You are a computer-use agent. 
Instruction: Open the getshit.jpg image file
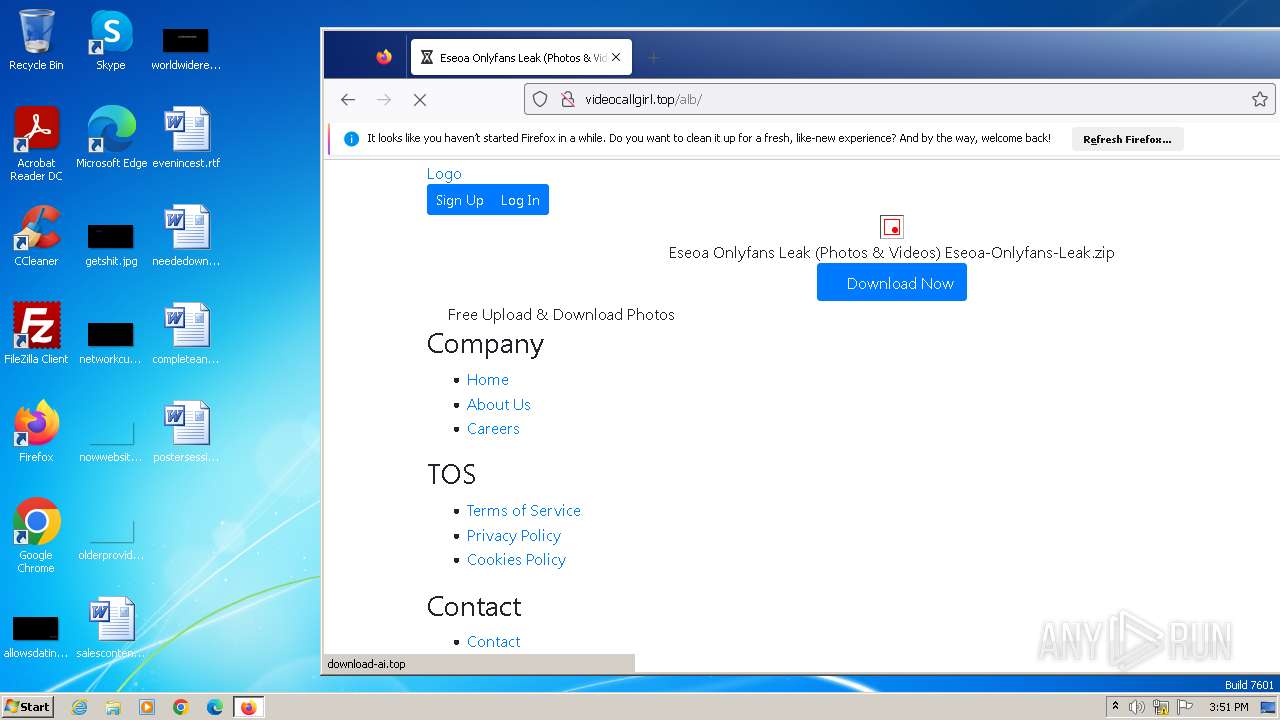pyautogui.click(x=111, y=244)
